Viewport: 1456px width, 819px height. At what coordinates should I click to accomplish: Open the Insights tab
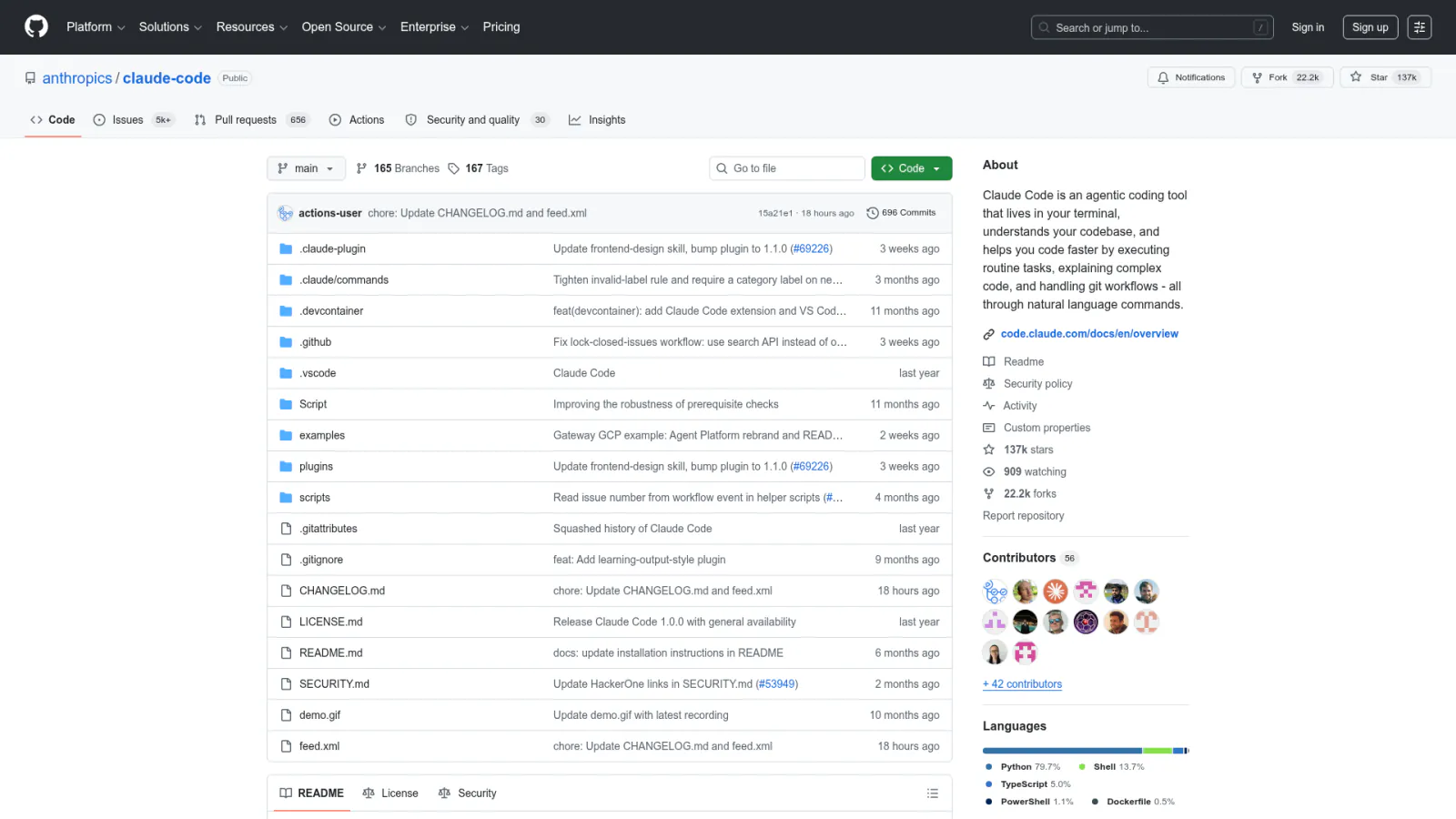click(x=597, y=120)
